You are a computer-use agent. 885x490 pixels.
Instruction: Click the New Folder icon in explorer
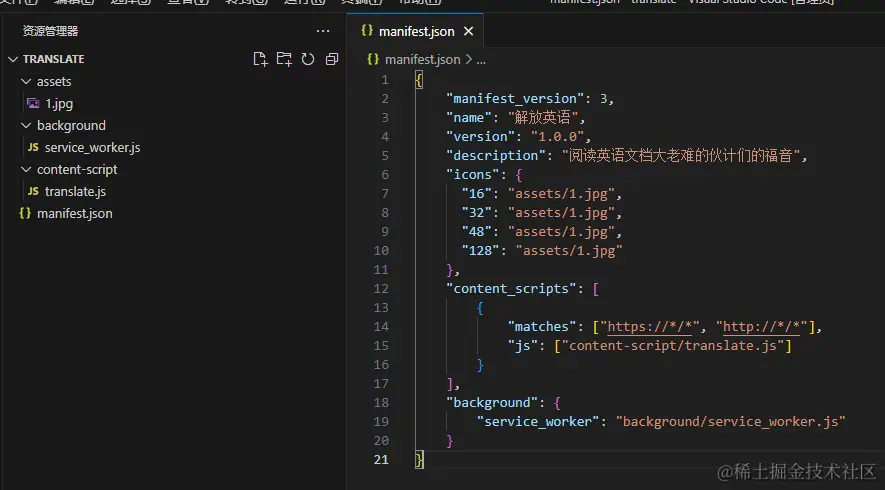click(284, 59)
